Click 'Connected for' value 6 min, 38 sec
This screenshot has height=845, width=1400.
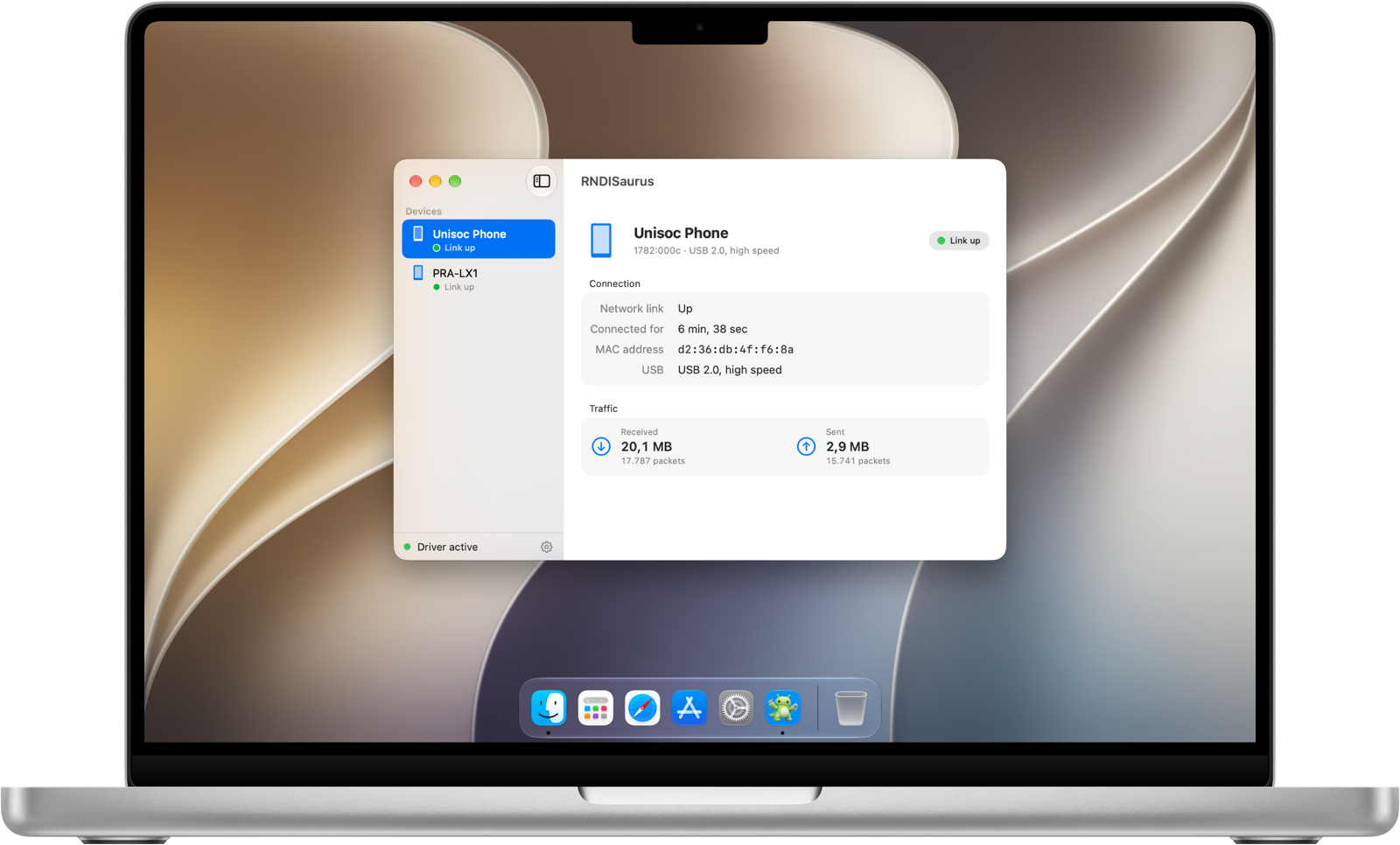tap(712, 329)
